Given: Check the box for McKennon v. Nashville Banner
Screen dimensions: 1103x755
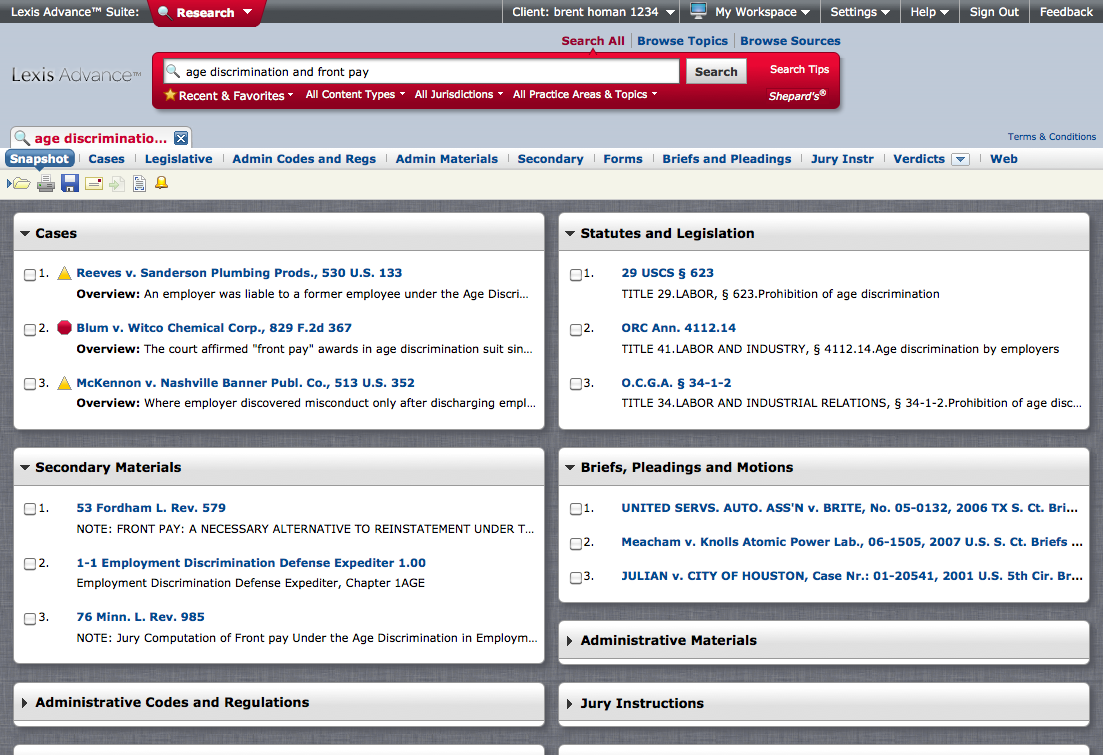Looking at the screenshot, I should click(30, 384).
